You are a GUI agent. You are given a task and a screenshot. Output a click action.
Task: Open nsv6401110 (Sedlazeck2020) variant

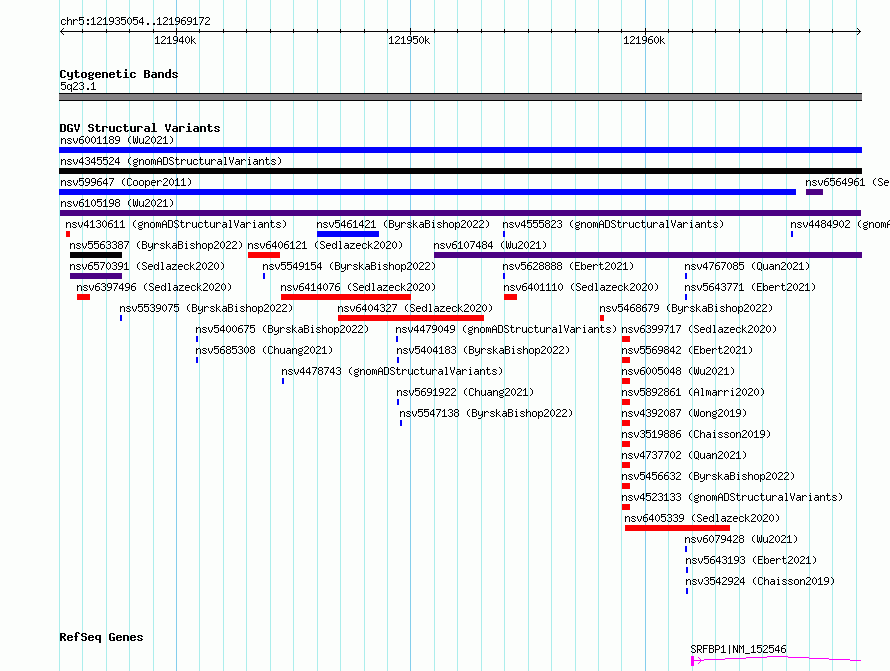(581, 287)
